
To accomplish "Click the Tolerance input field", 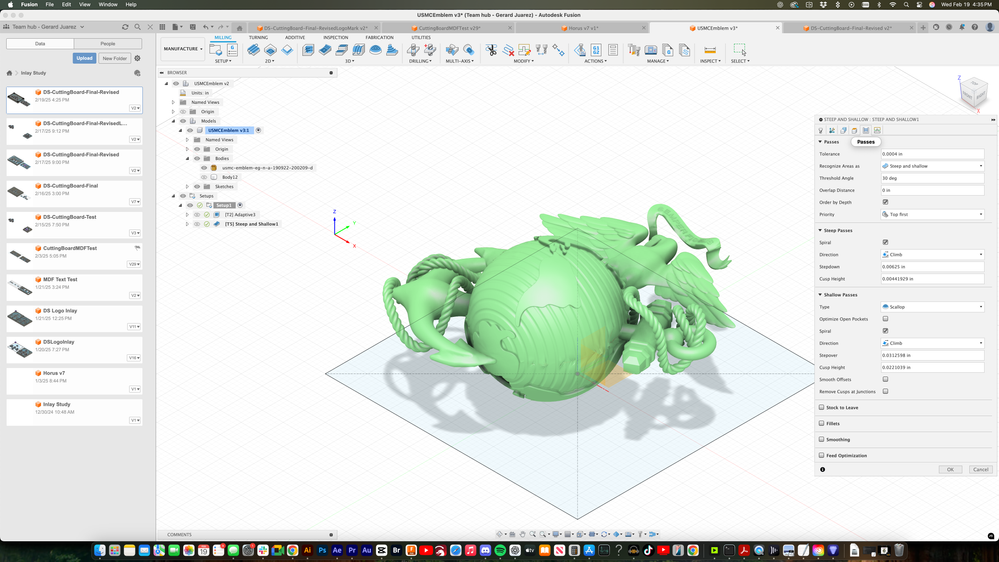I will click(x=933, y=154).
